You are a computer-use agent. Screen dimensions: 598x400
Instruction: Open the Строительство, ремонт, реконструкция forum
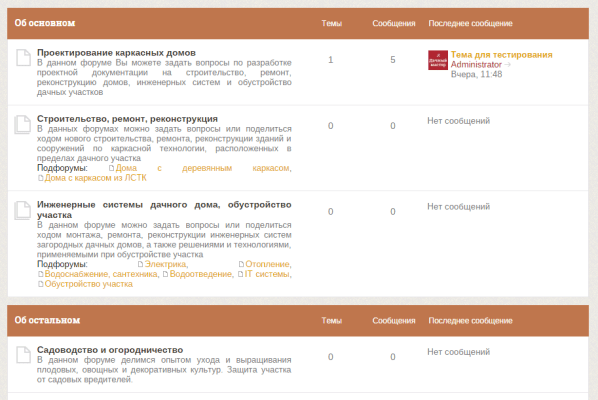pyautogui.click(x=127, y=119)
